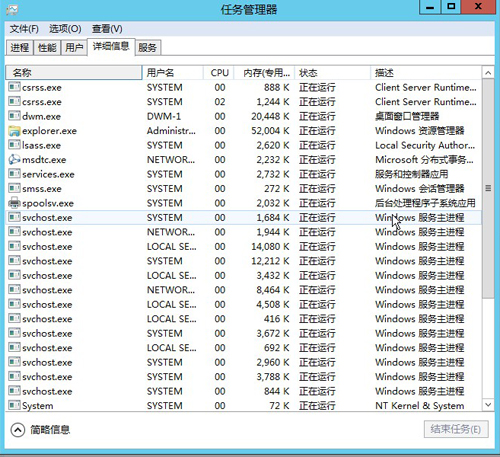The image size is (500, 457).
Task: Close the Task Manager window
Action: (x=478, y=7)
